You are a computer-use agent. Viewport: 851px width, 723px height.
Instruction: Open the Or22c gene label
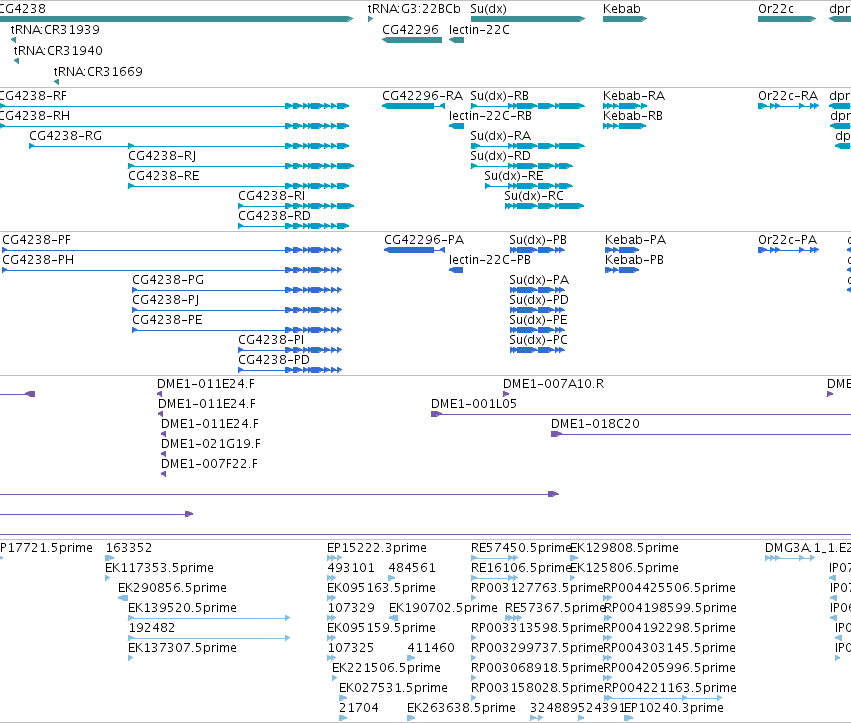coord(776,9)
